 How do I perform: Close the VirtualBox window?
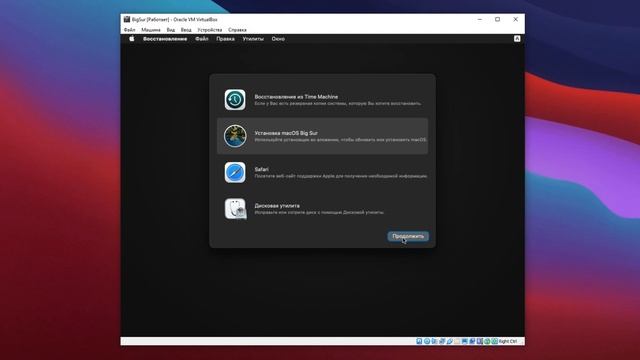pos(516,19)
